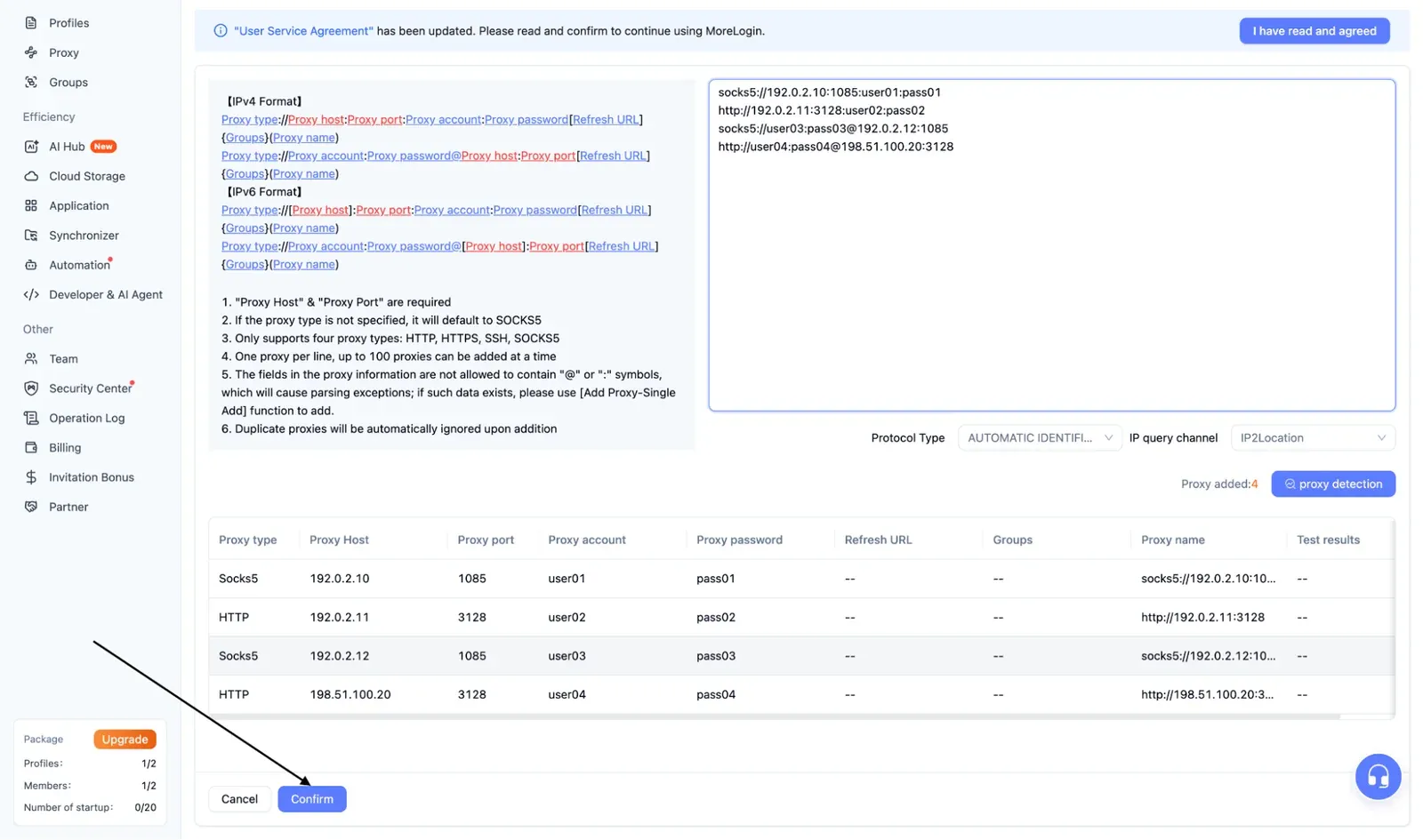Image resolution: width=1423 pixels, height=840 pixels.
Task: Click the Synchronizer icon
Action: tap(31, 236)
